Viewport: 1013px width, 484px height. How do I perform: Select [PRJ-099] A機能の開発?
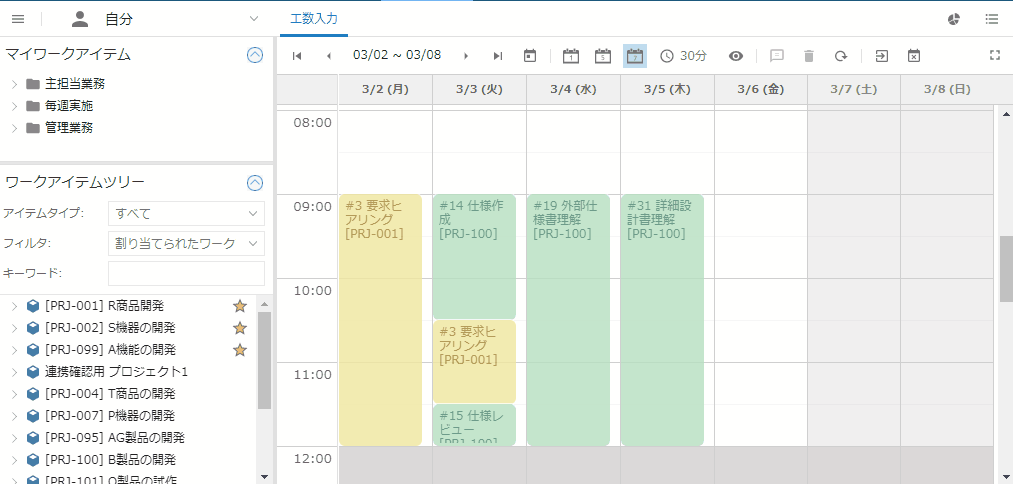110,350
